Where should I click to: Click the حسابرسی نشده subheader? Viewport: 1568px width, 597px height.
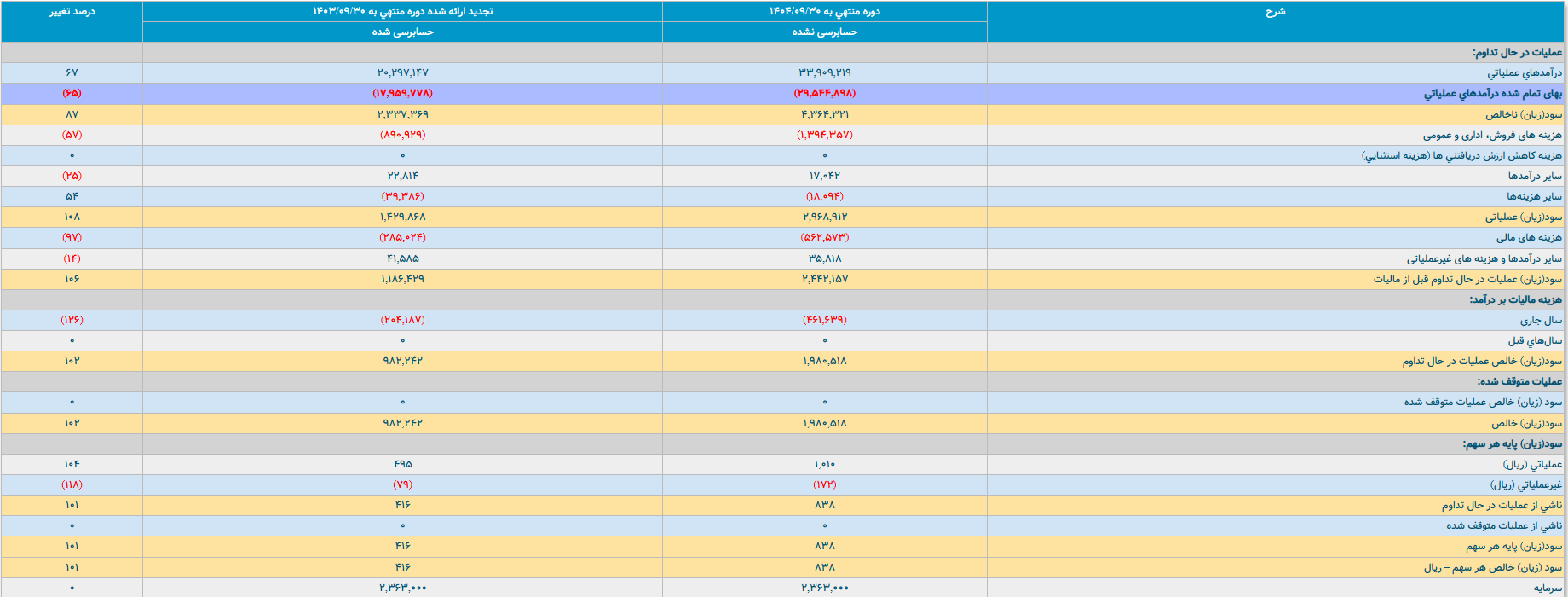coord(824,32)
